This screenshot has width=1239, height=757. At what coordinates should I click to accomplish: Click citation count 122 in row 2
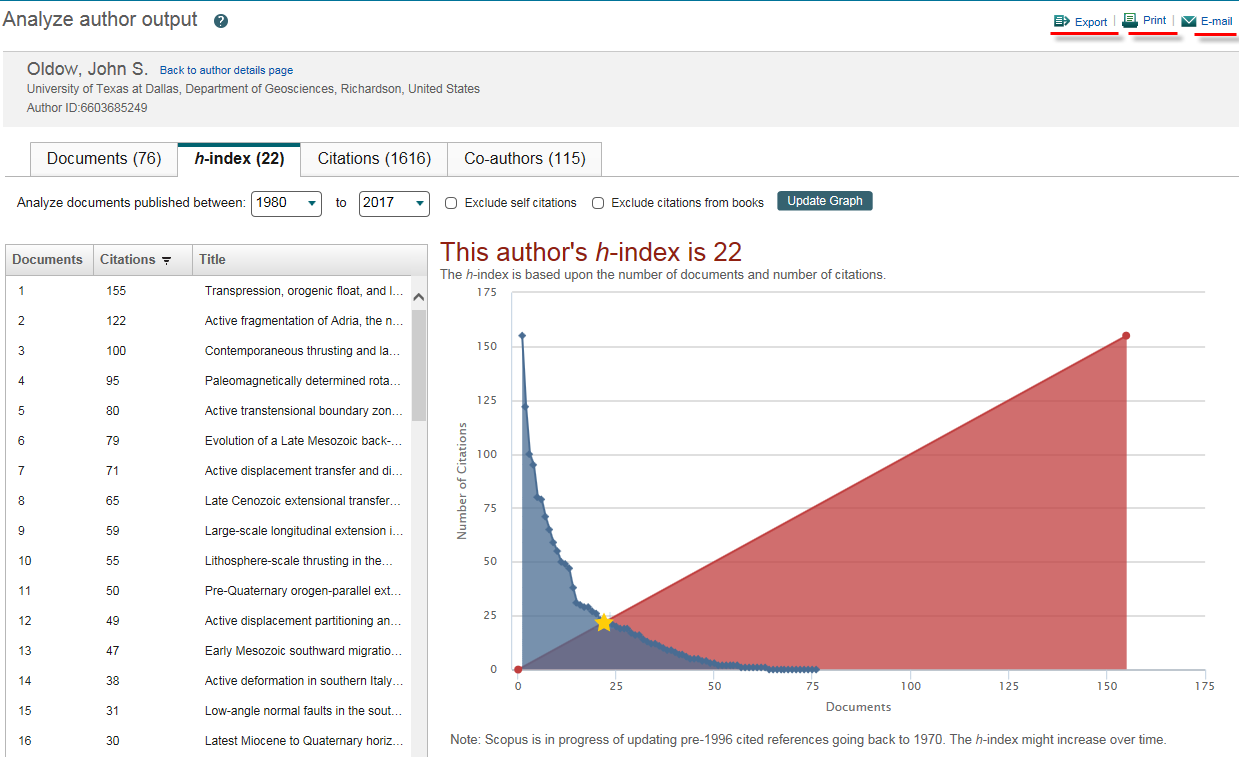click(x=116, y=321)
